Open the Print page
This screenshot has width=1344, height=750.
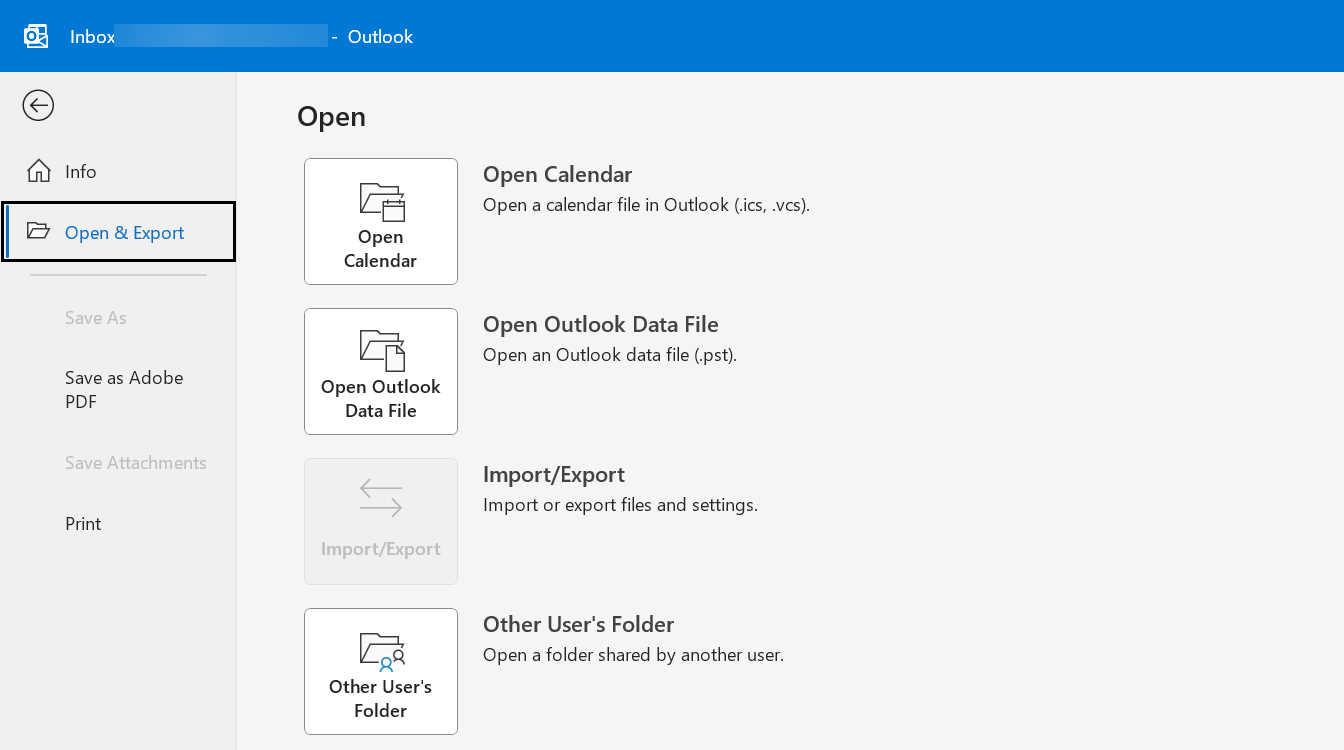[83, 524]
